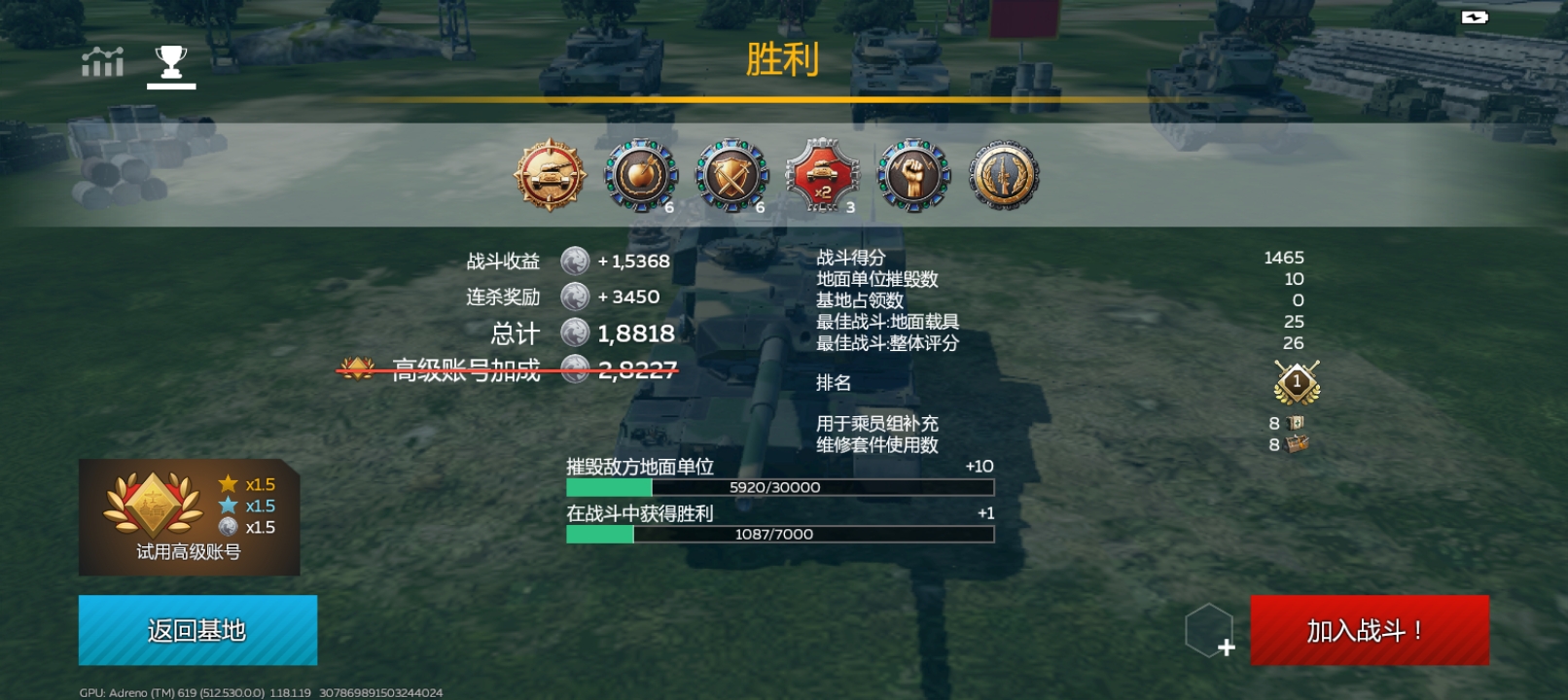The image size is (1568, 700).
Task: Click the golden missile medal badge
Action: [1004, 175]
